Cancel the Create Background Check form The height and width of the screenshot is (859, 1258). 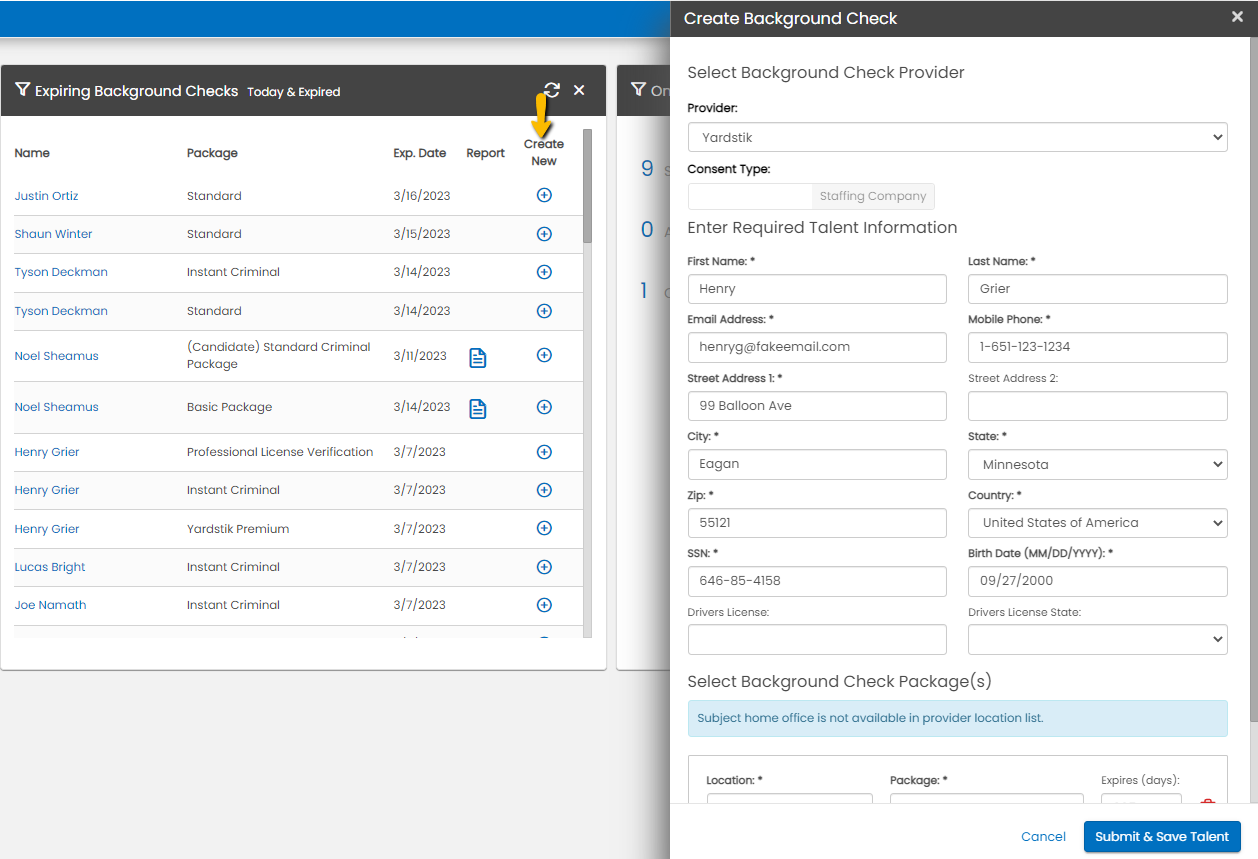pyautogui.click(x=1043, y=836)
